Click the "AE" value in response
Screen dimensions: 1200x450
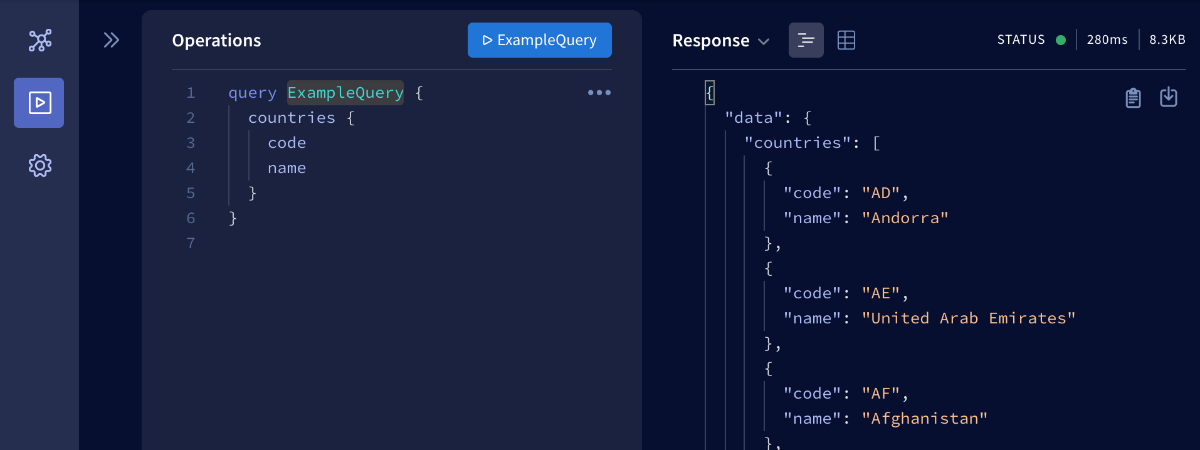click(882, 293)
